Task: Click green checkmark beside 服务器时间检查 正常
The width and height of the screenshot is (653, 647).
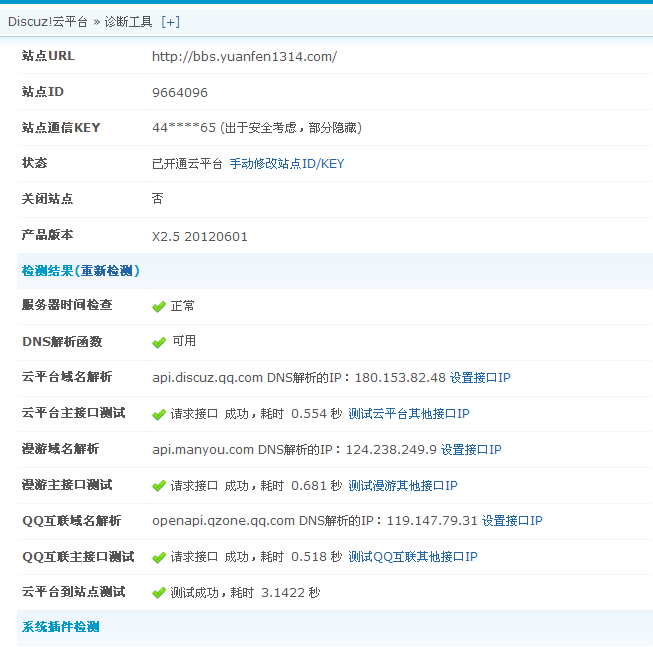Action: (158, 306)
